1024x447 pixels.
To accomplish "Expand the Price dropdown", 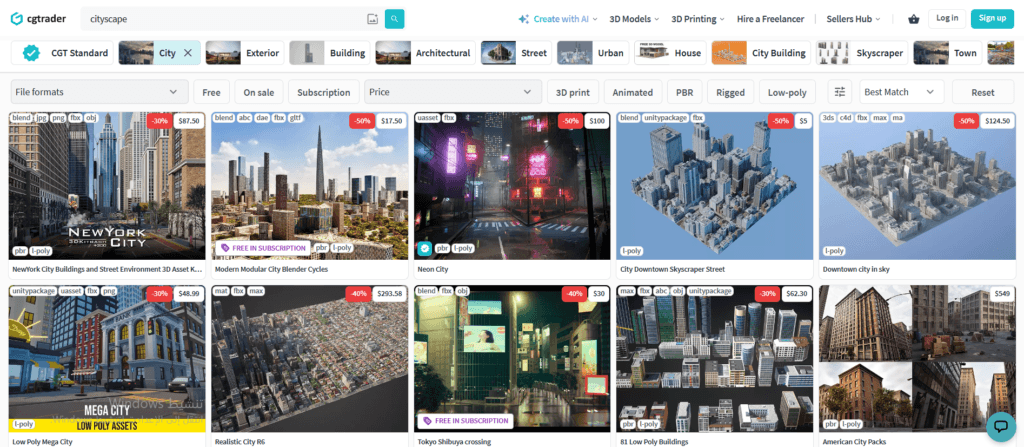I will click(453, 92).
